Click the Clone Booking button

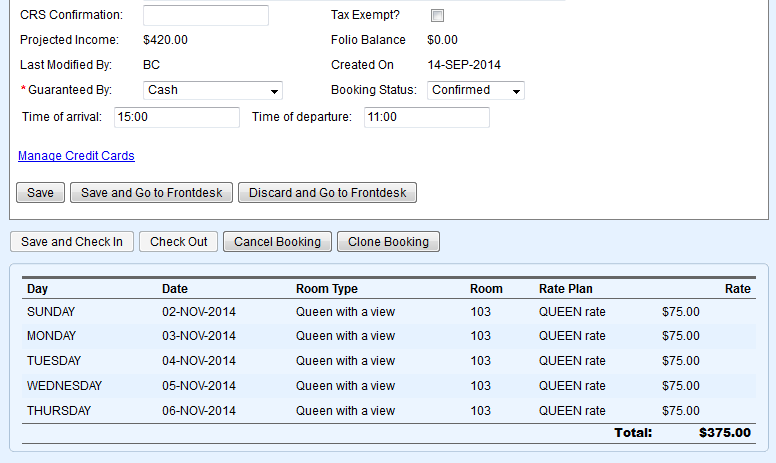pos(388,242)
